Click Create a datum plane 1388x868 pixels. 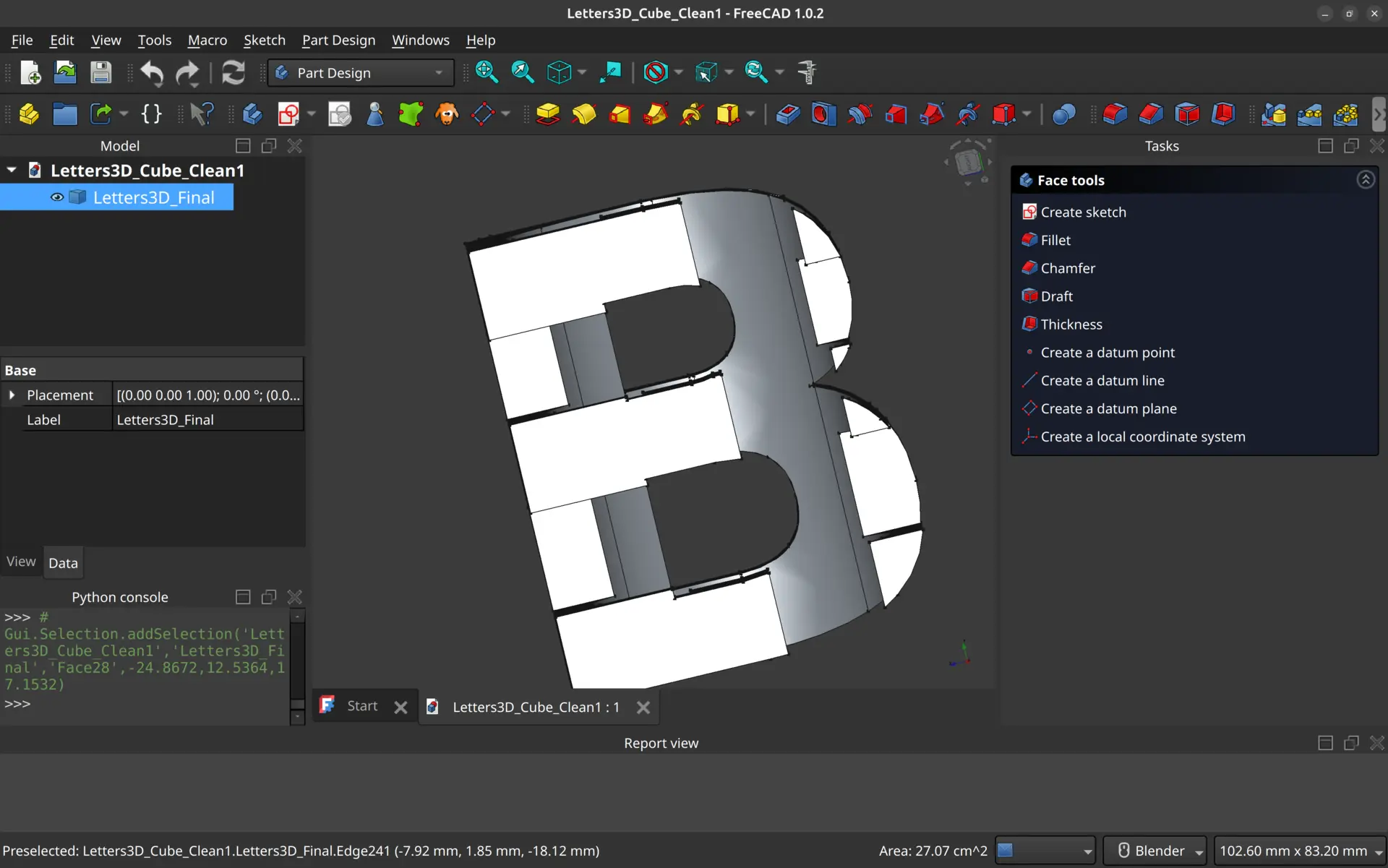point(1108,408)
